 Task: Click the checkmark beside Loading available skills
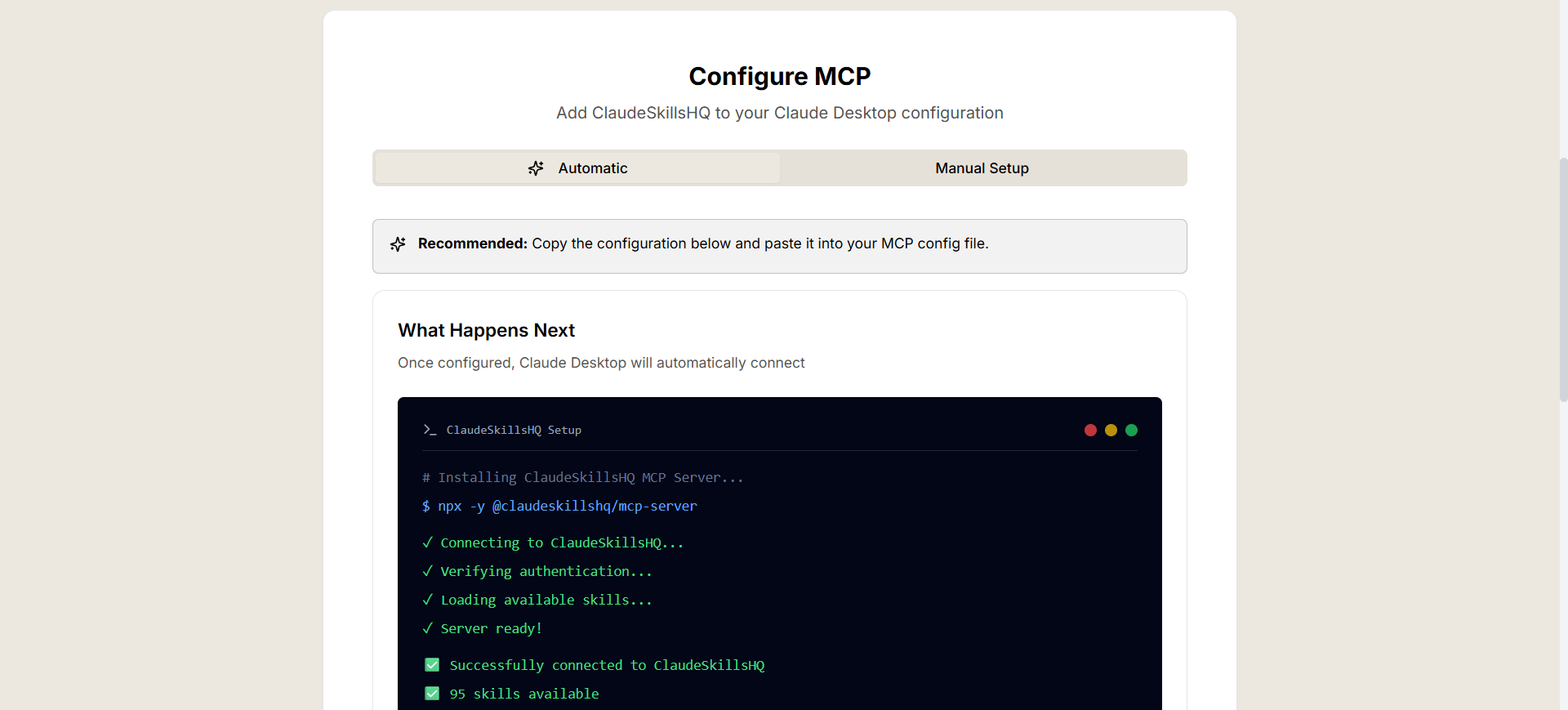point(427,600)
